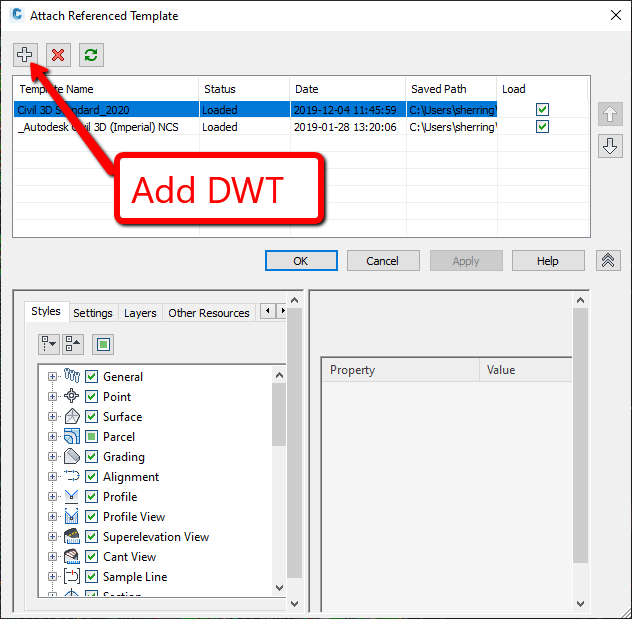Toggle the Sample Line checkbox
The width and height of the screenshot is (632, 619).
click(x=91, y=576)
